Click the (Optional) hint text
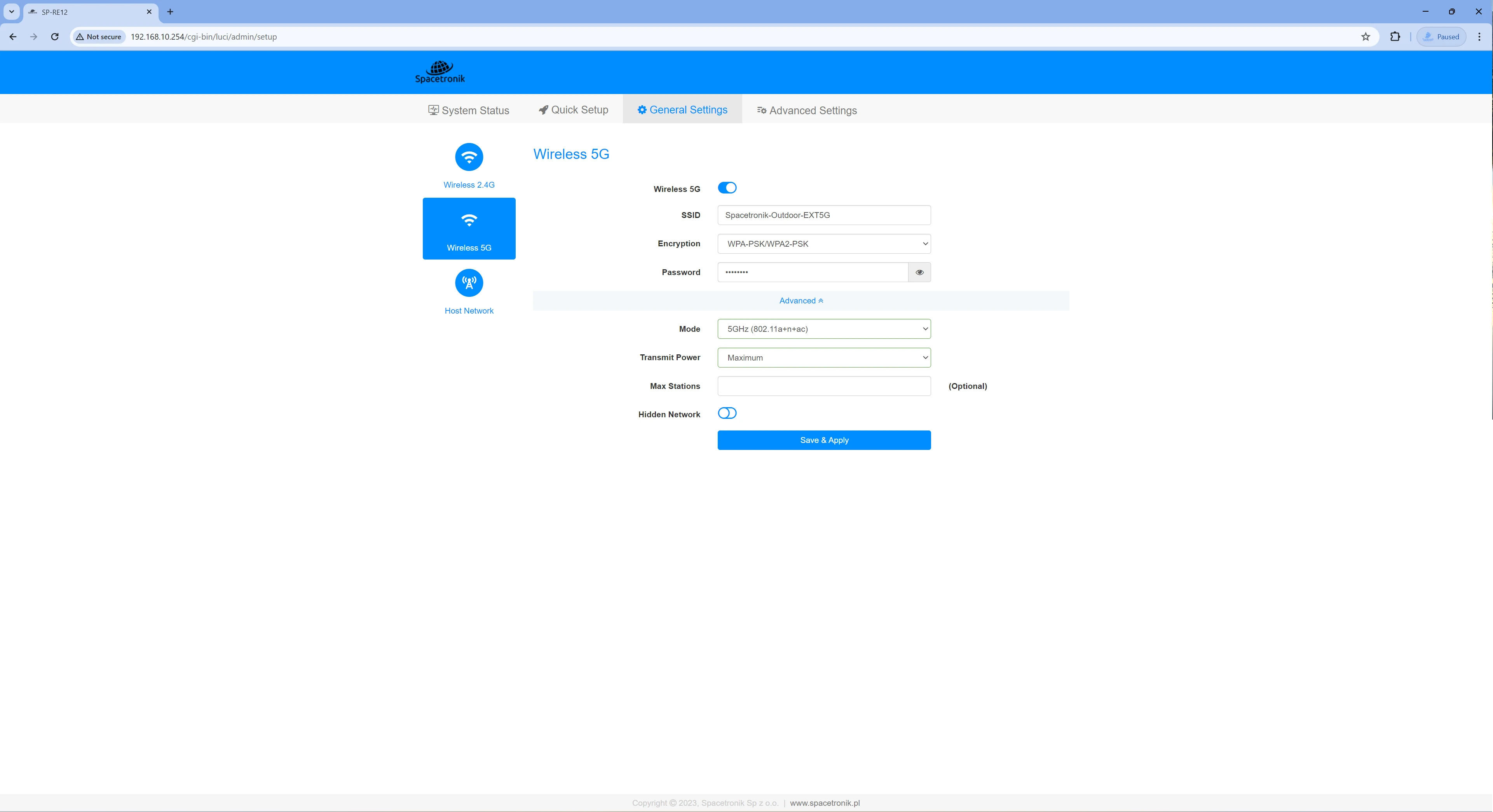The width and height of the screenshot is (1493, 812). tap(967, 386)
